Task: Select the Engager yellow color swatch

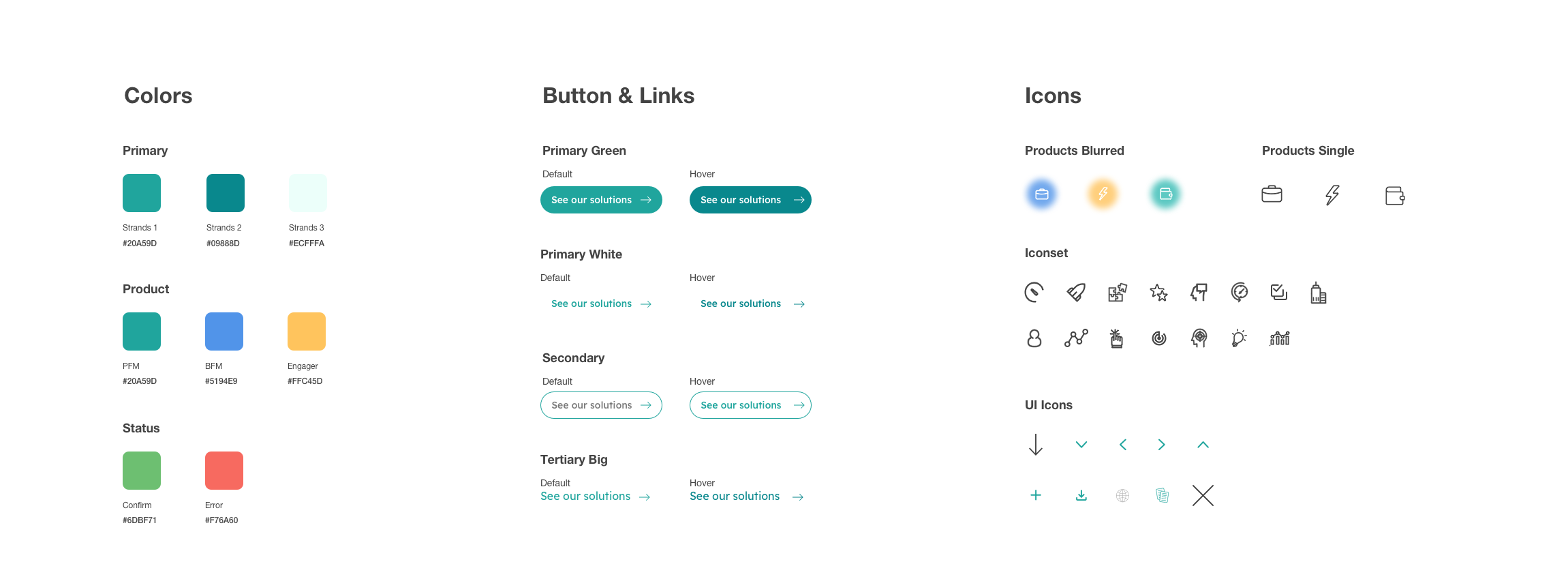Action: pyautogui.click(x=307, y=331)
